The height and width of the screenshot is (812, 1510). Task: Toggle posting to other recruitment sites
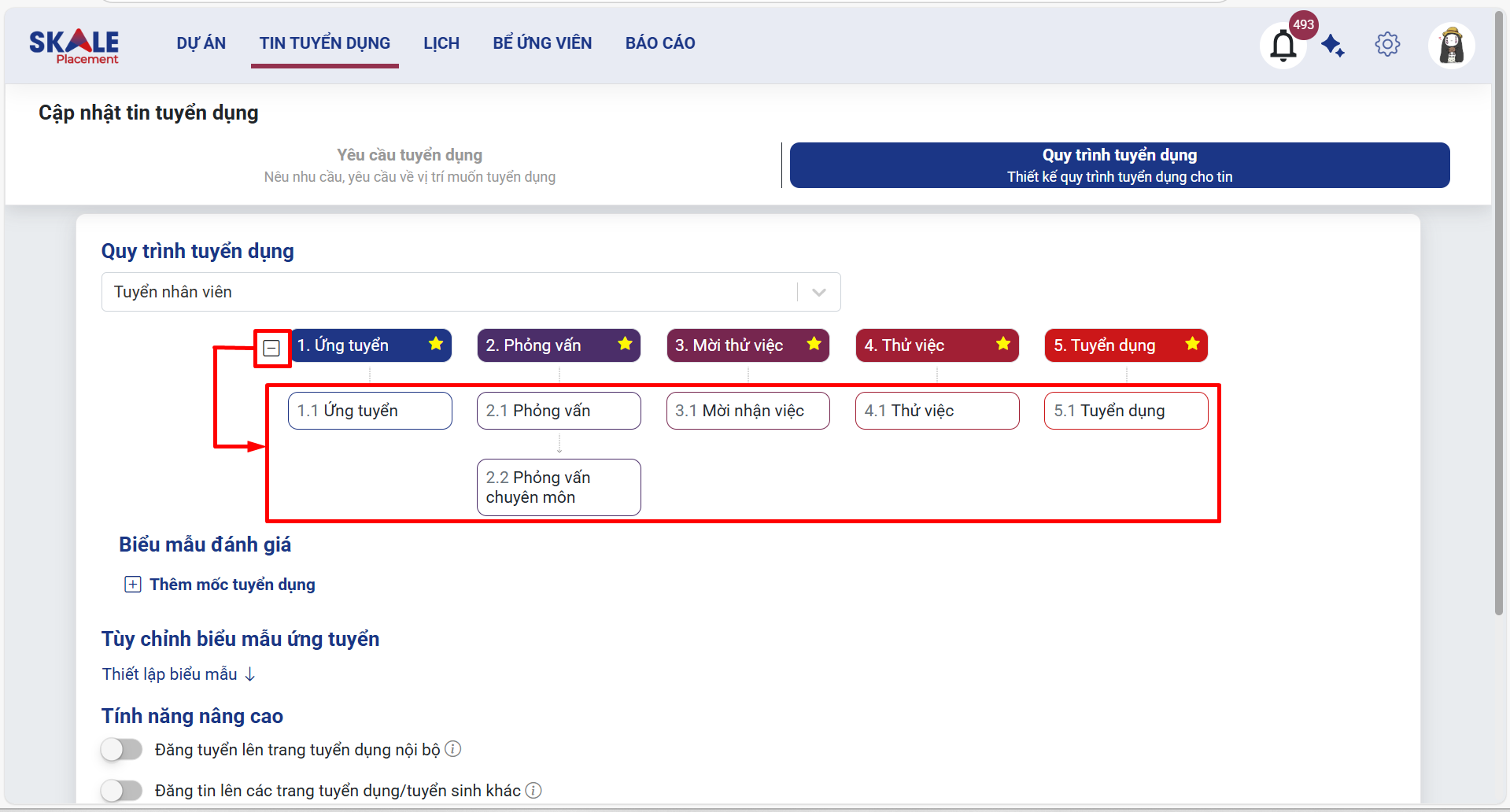coord(122,790)
